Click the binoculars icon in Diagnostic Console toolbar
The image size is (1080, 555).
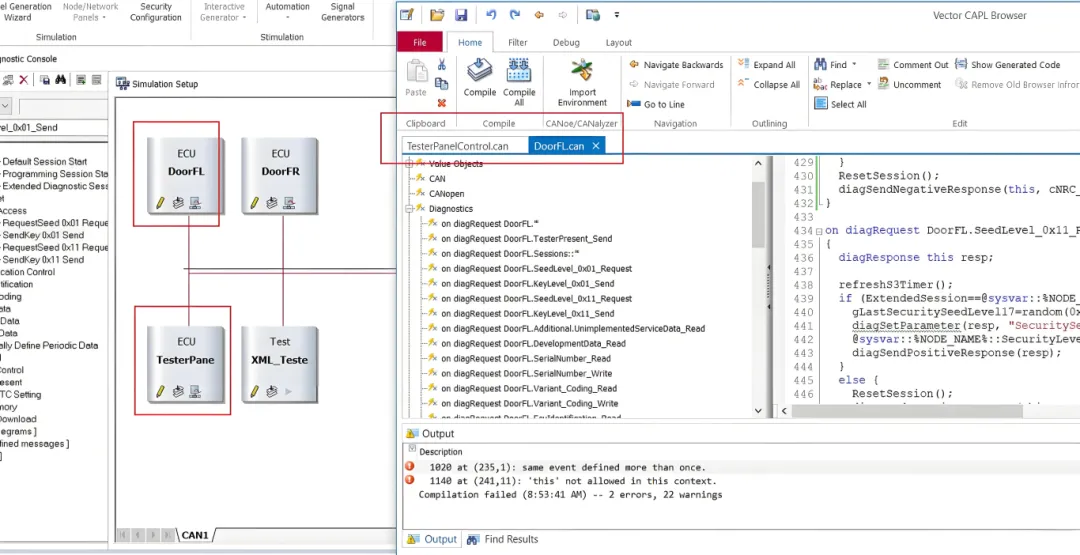click(x=61, y=80)
